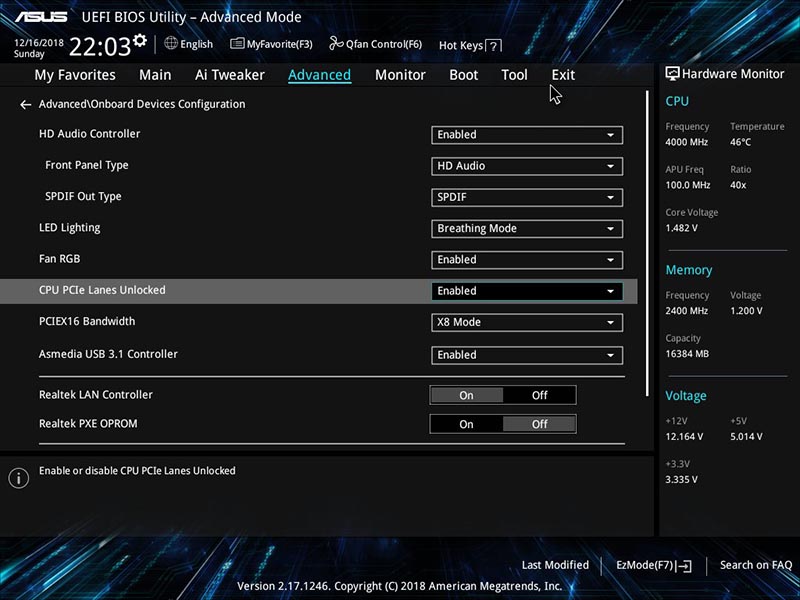Click the settings gear next to the clock

pos(140,42)
